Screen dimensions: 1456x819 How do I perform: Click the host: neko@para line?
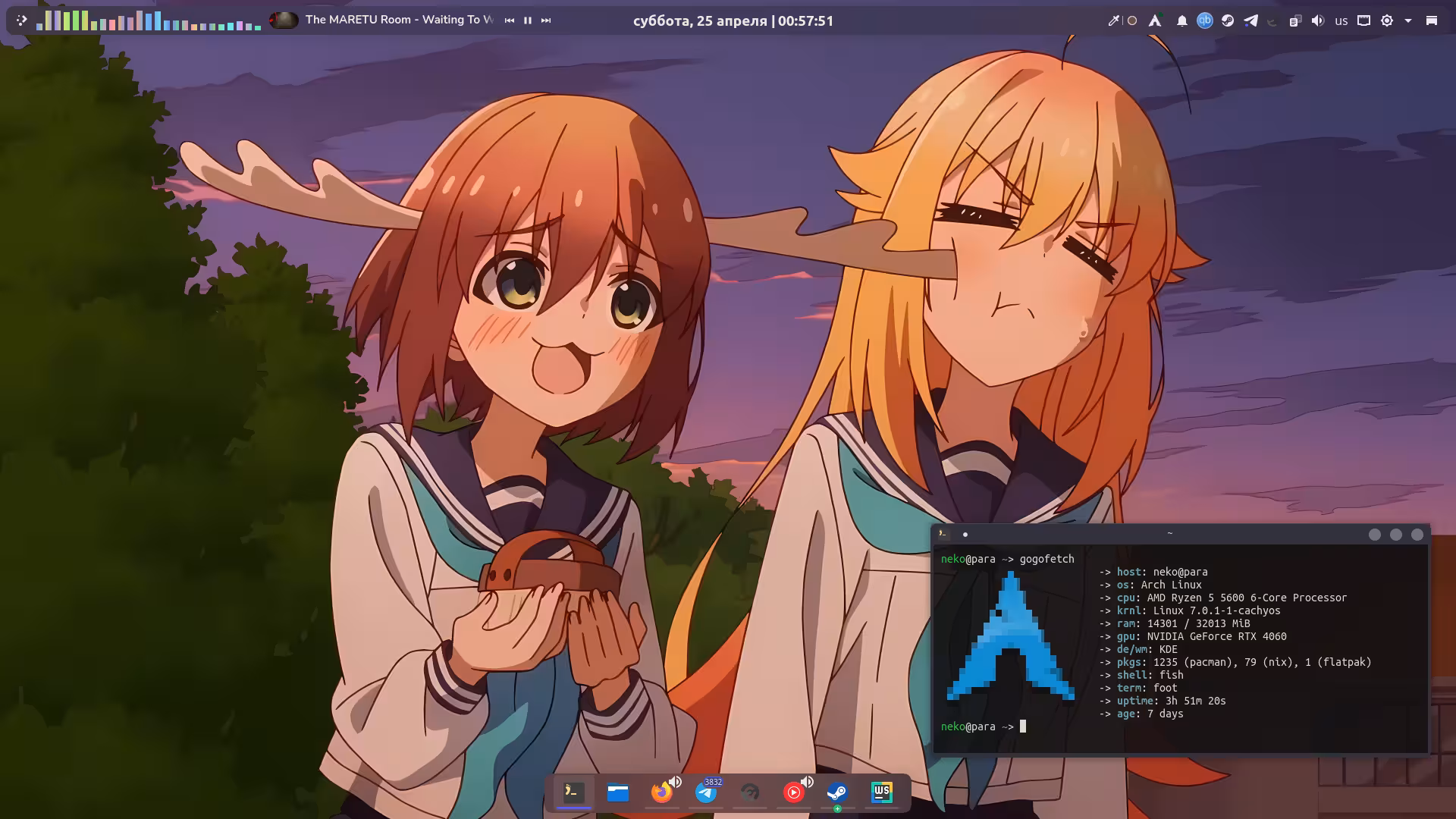pos(1153,572)
